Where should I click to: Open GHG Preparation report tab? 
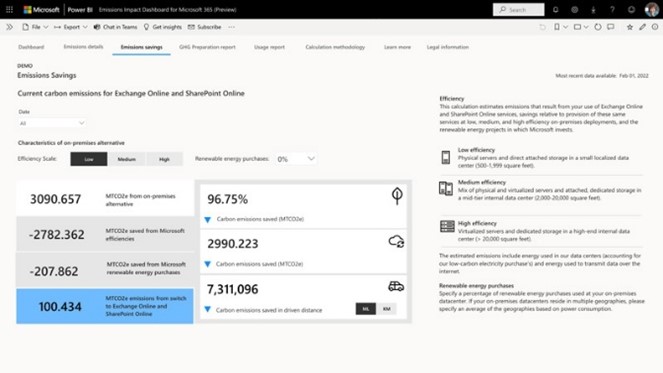point(207,47)
